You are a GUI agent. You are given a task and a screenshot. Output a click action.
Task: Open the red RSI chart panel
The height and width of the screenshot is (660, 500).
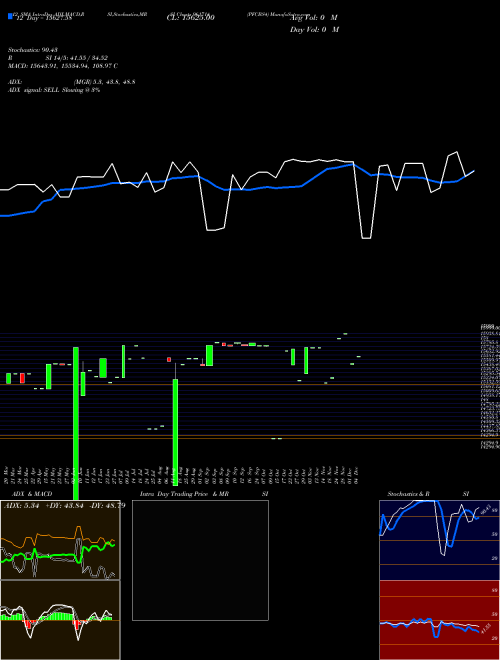point(439,620)
